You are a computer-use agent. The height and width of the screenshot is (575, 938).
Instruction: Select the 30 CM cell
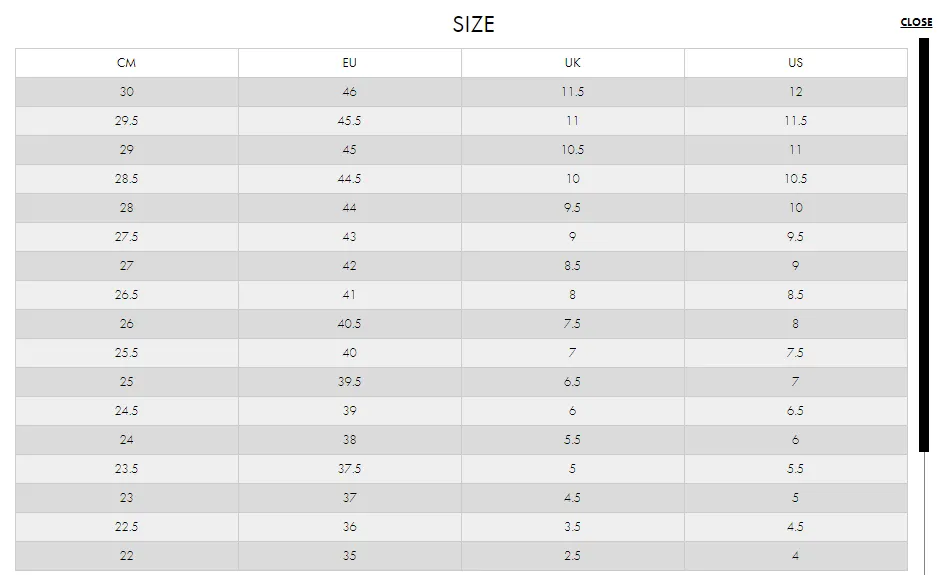click(126, 92)
